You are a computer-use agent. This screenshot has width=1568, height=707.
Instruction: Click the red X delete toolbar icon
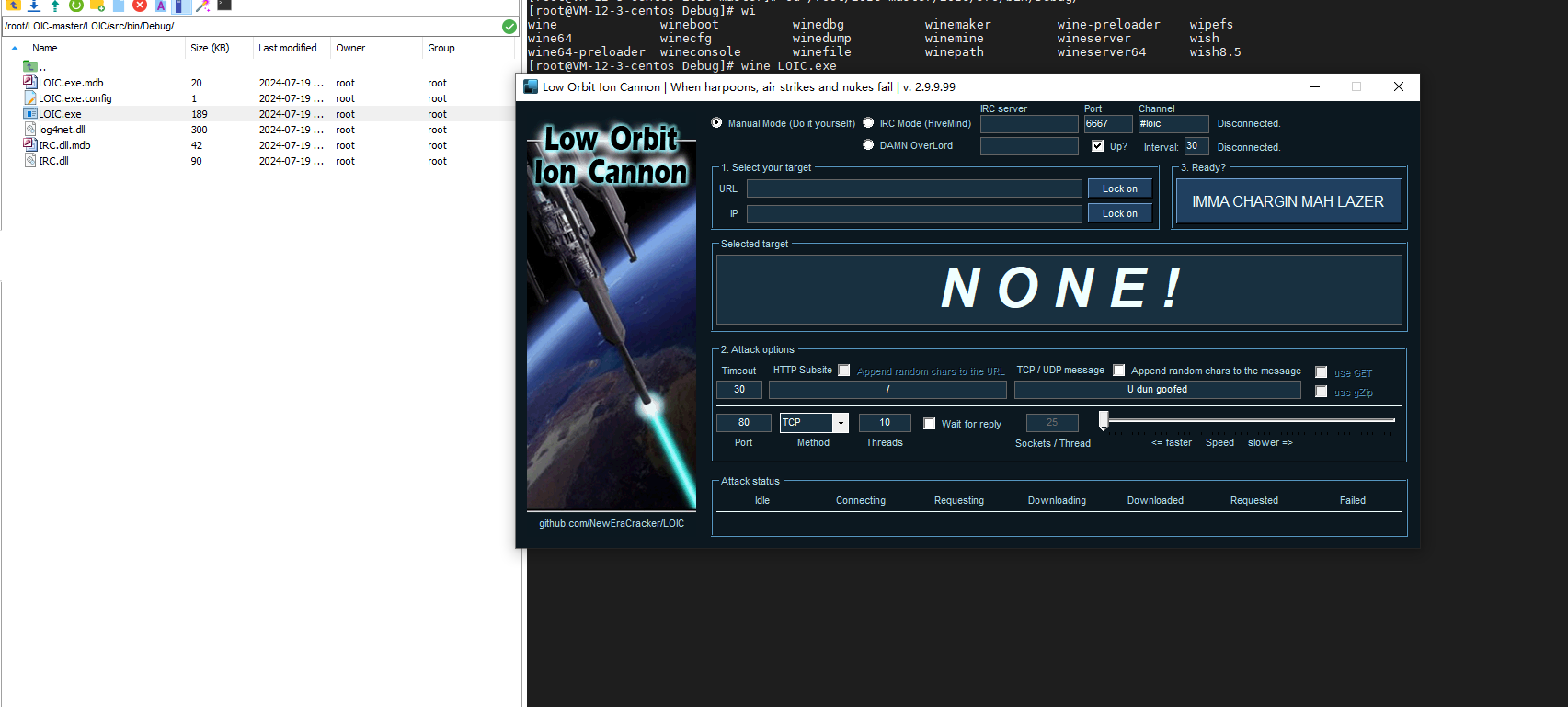pyautogui.click(x=140, y=5)
